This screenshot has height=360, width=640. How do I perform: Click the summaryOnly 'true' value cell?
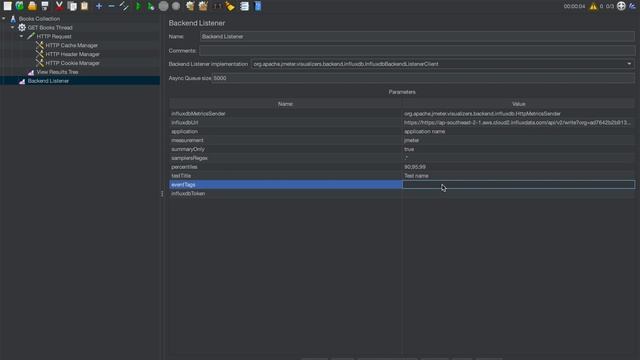pyautogui.click(x=519, y=149)
